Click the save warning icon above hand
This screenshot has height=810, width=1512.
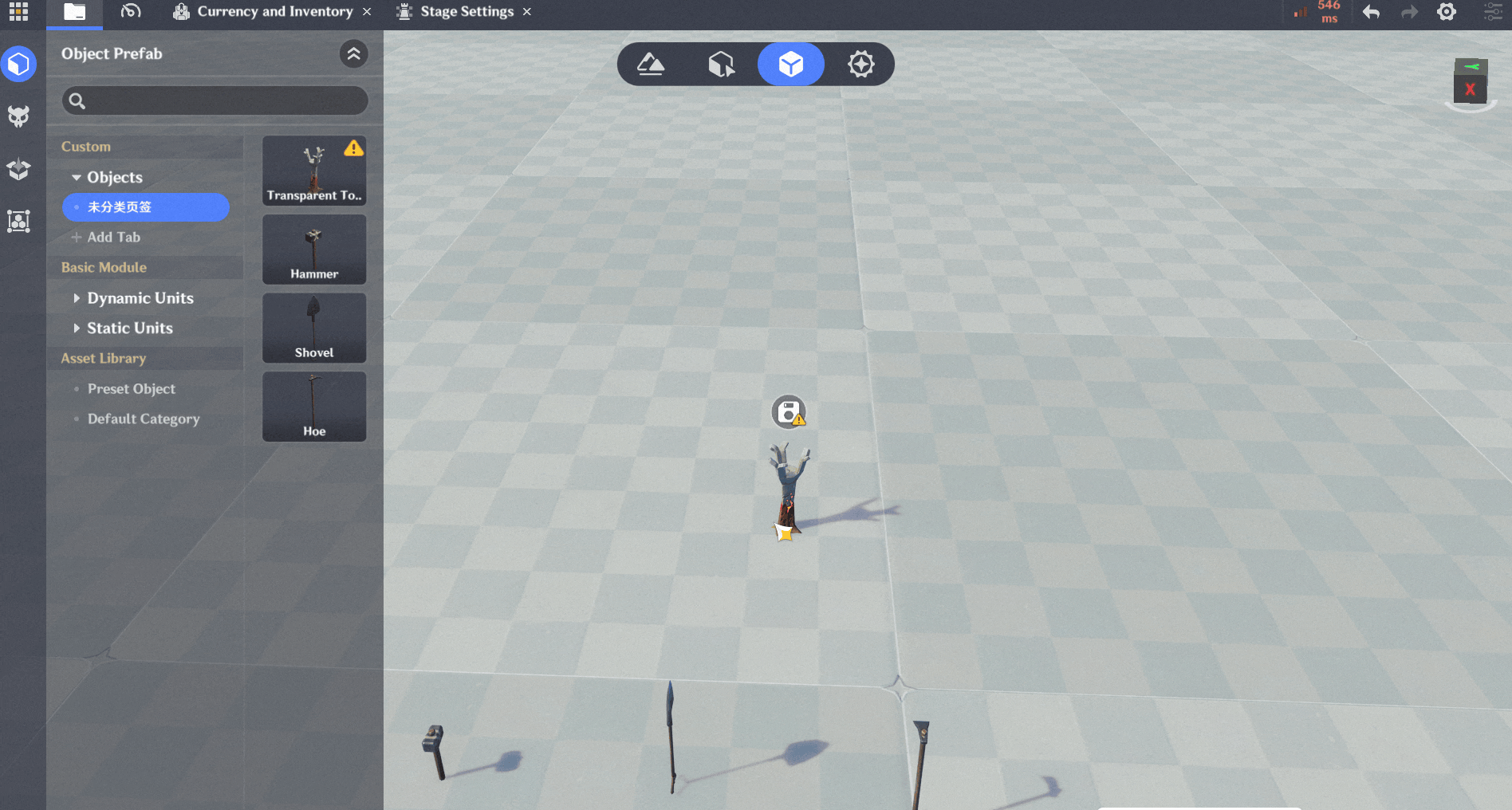coord(789,412)
